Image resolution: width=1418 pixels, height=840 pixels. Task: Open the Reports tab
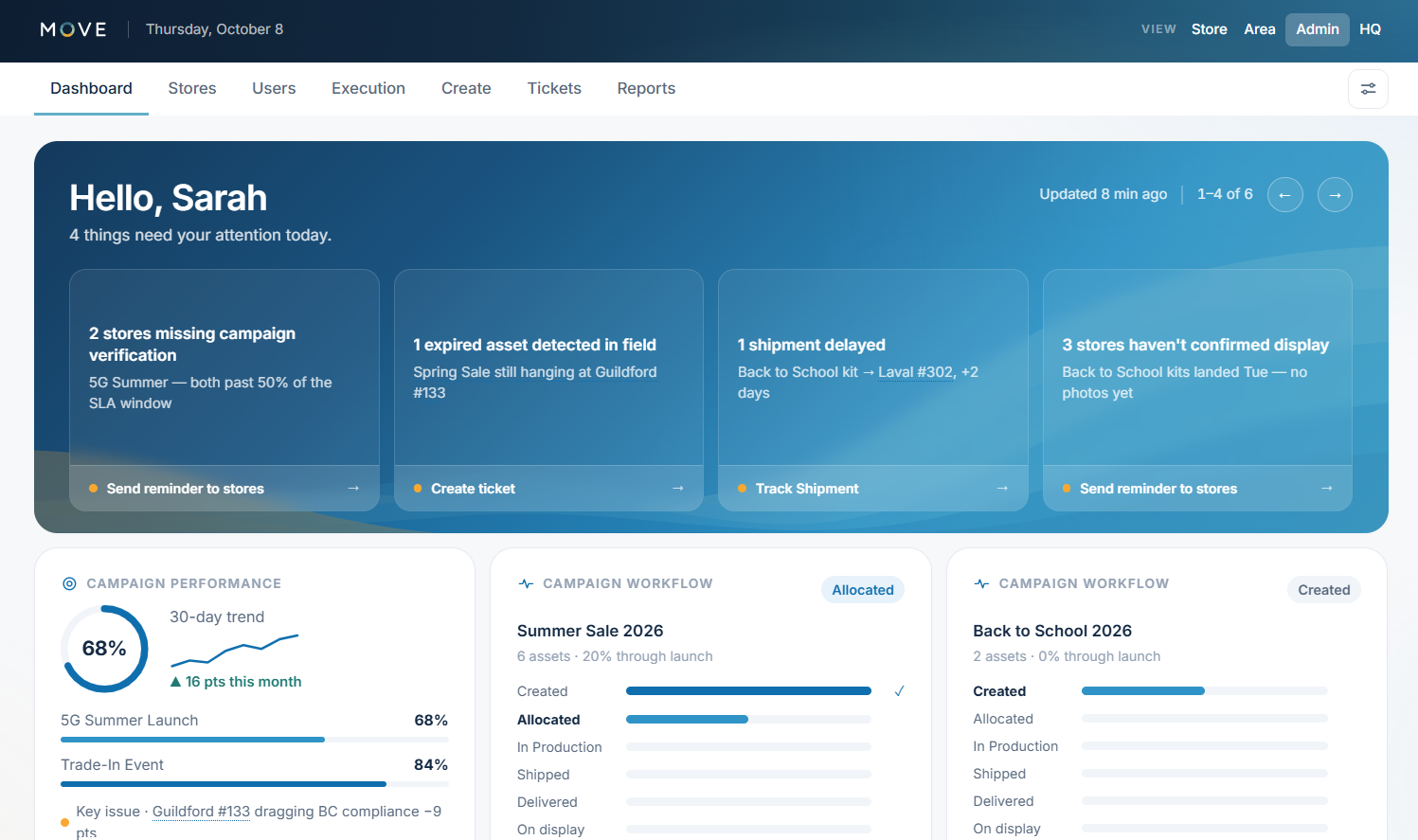click(x=646, y=88)
